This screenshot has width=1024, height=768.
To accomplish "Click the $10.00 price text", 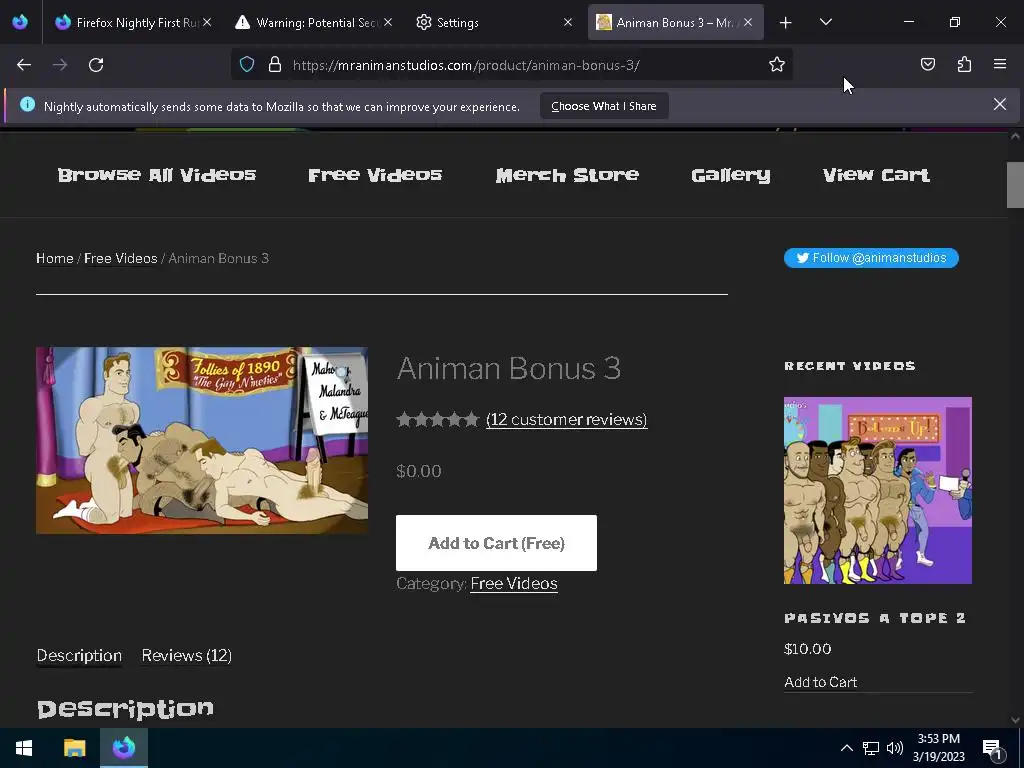I will coord(807,648).
